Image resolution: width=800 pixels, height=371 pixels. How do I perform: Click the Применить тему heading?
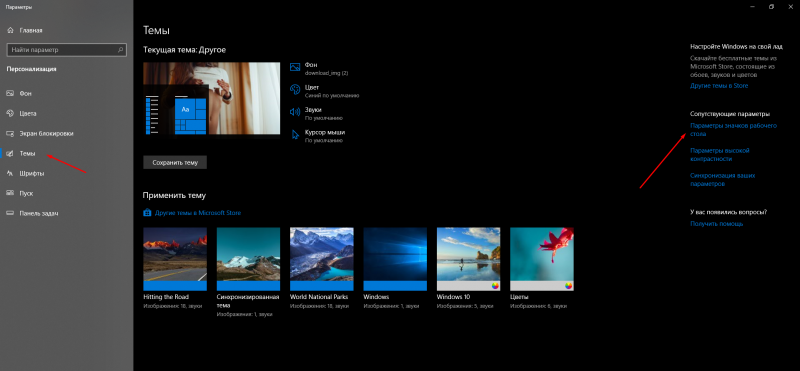pyautogui.click(x=174, y=195)
